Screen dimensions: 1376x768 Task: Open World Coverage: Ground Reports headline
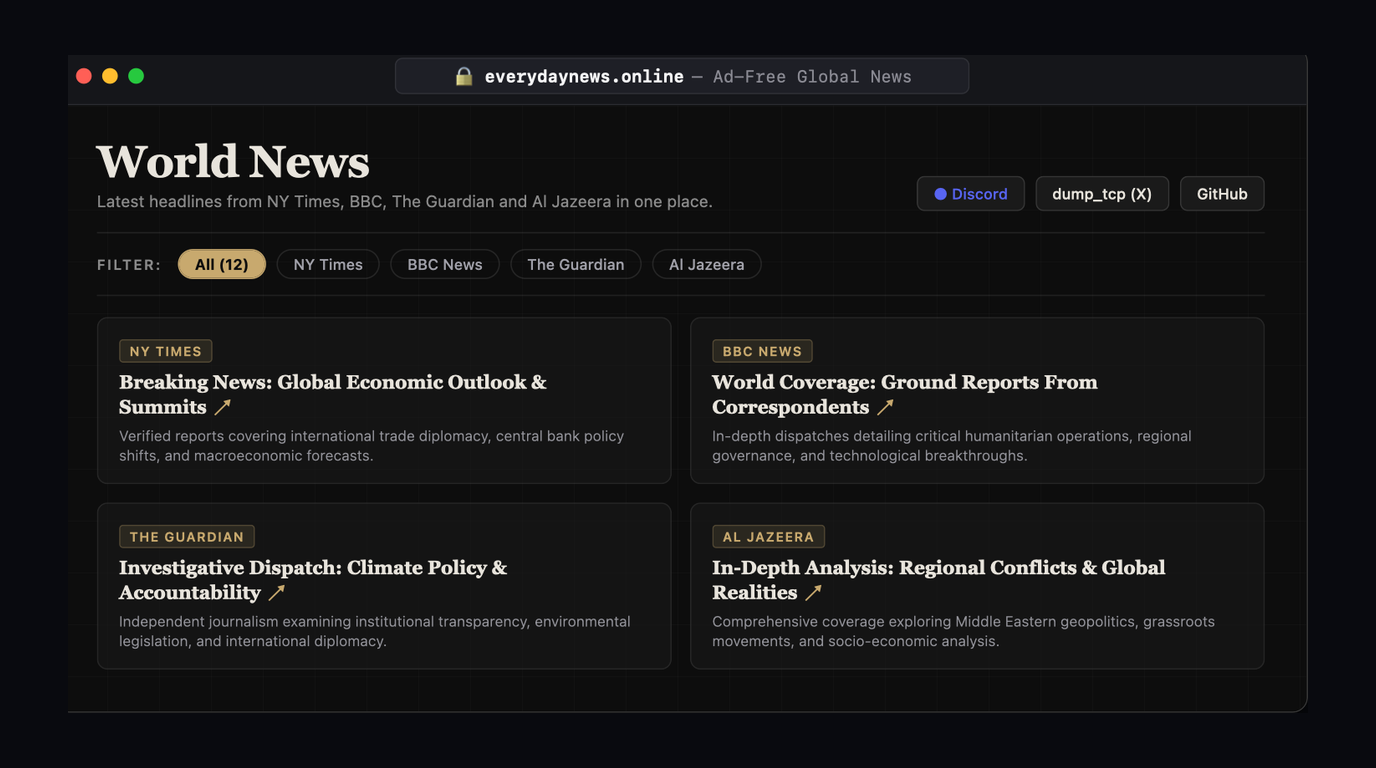pyautogui.click(x=905, y=394)
